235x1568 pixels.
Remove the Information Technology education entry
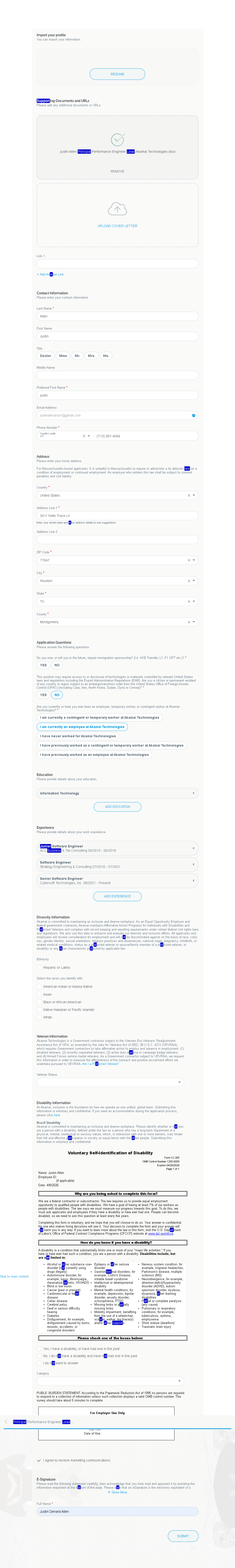[194, 793]
